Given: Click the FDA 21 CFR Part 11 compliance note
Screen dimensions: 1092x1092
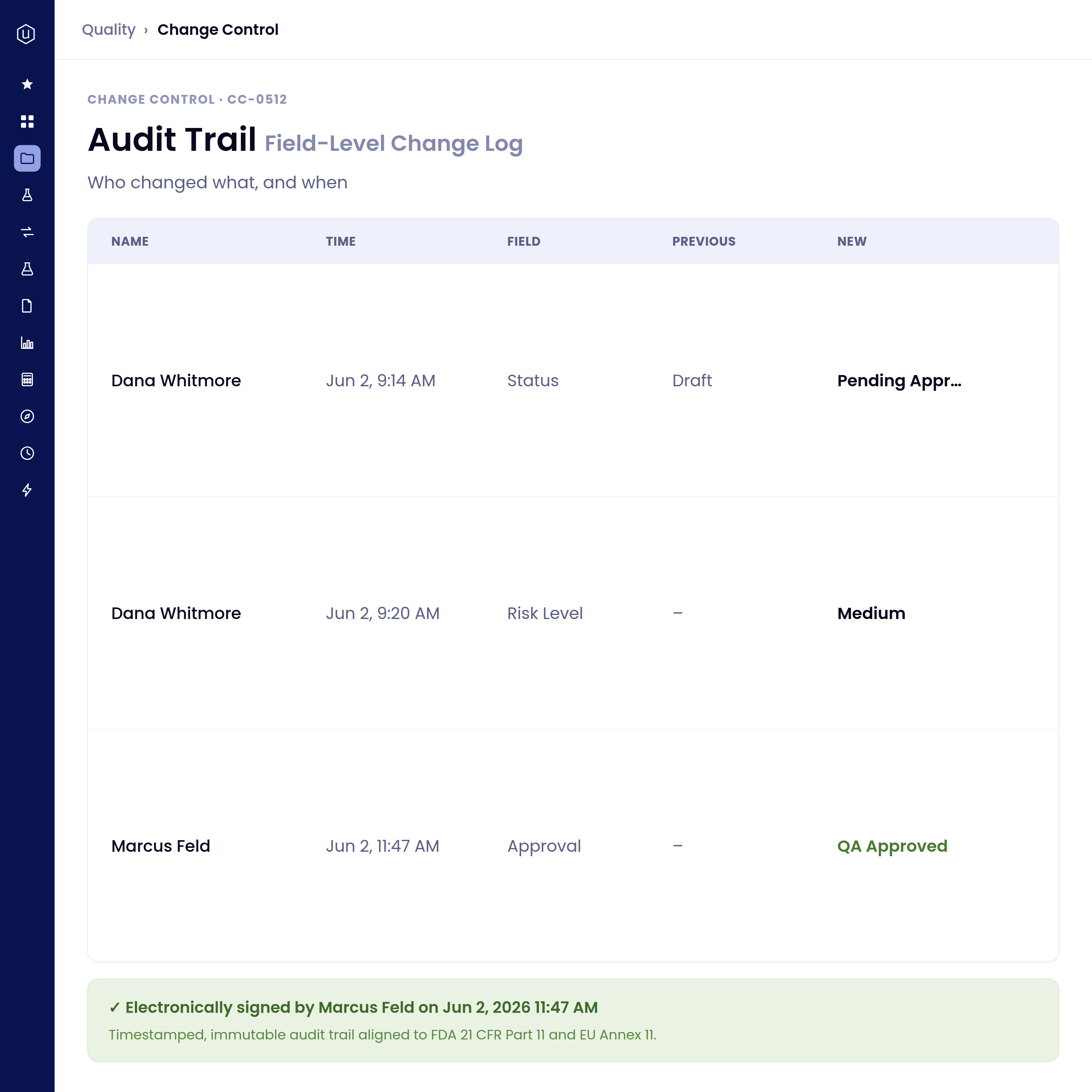Looking at the screenshot, I should [383, 1035].
